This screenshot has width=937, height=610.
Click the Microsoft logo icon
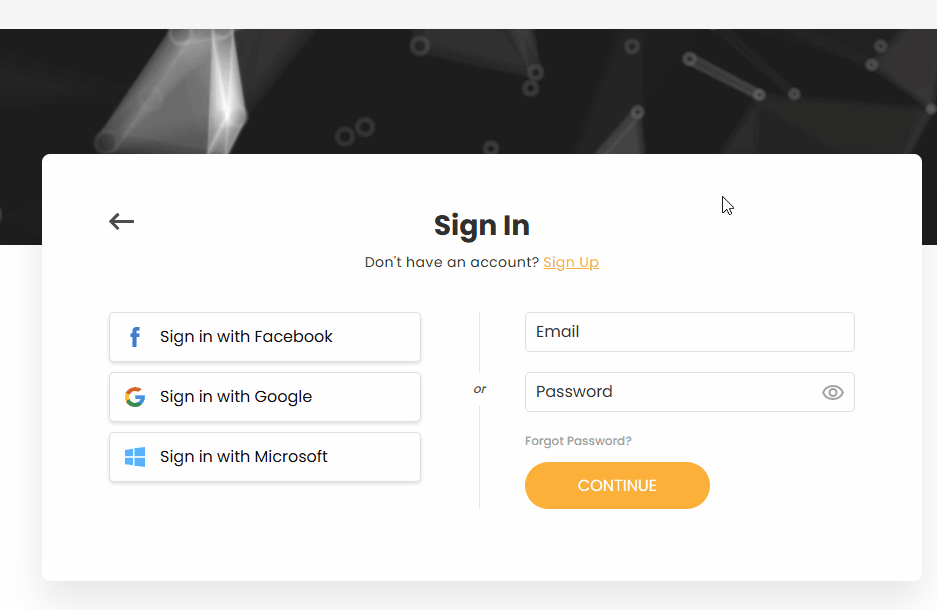coord(134,457)
